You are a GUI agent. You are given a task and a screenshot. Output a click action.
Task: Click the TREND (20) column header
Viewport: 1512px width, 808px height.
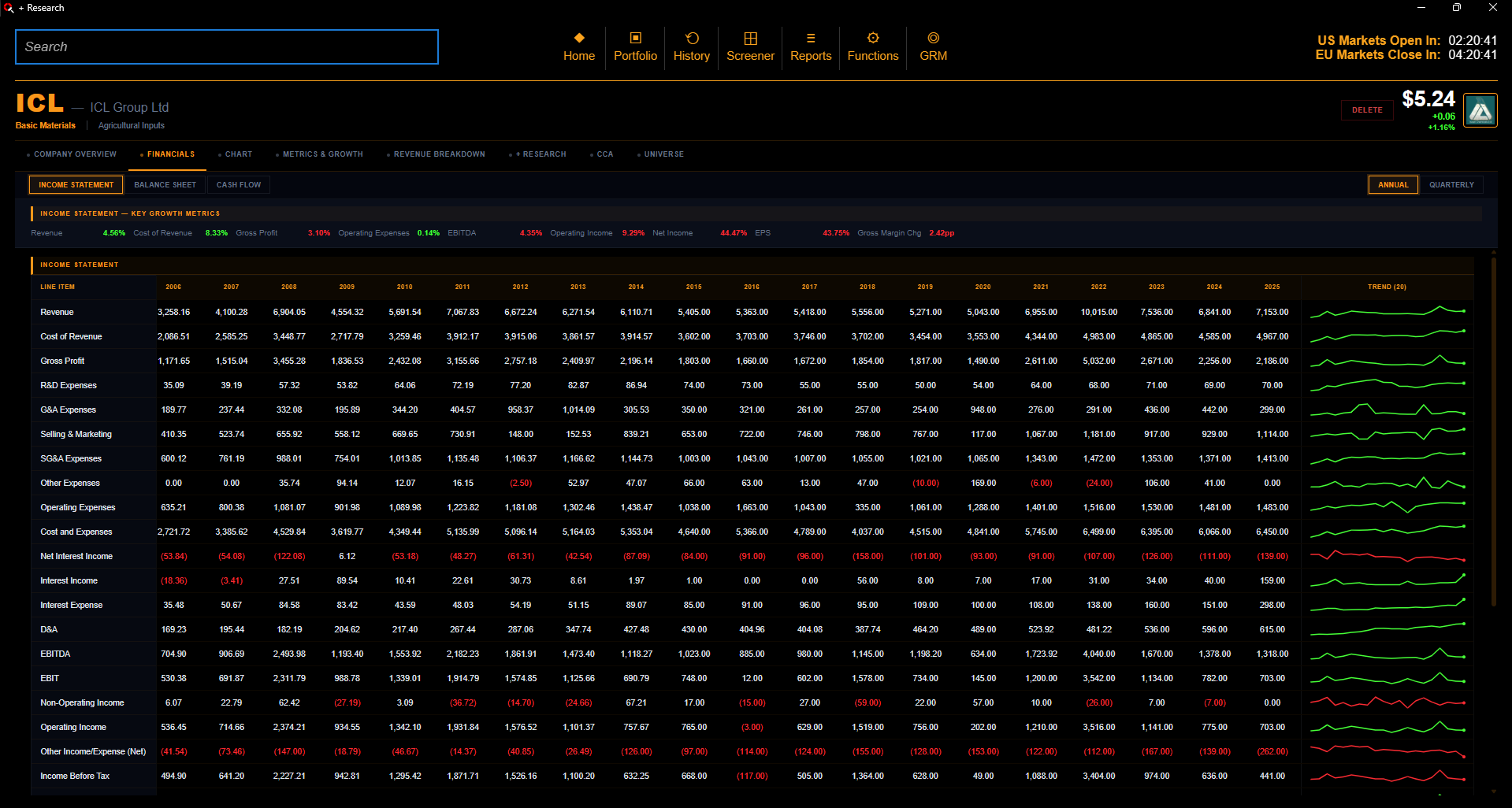[1387, 287]
